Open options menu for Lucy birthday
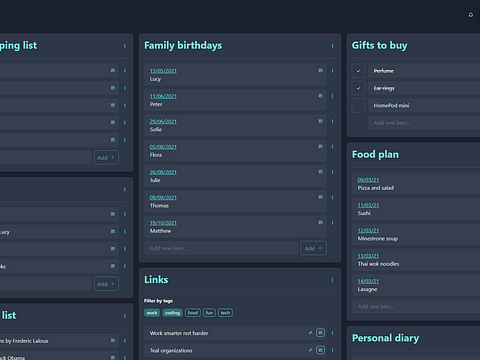This screenshot has height=360, width=480. click(x=332, y=71)
